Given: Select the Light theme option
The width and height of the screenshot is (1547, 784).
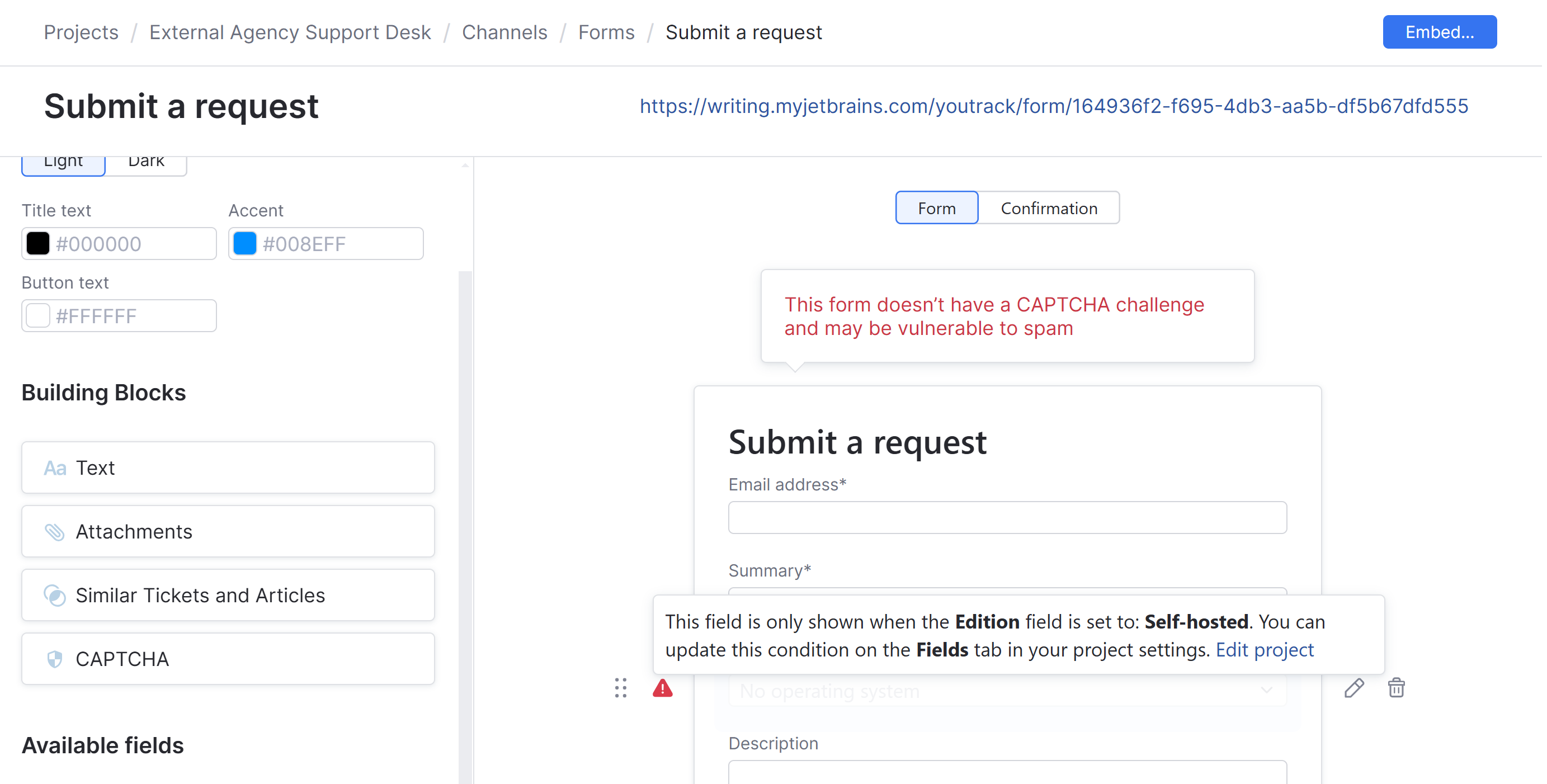Looking at the screenshot, I should click(63, 160).
